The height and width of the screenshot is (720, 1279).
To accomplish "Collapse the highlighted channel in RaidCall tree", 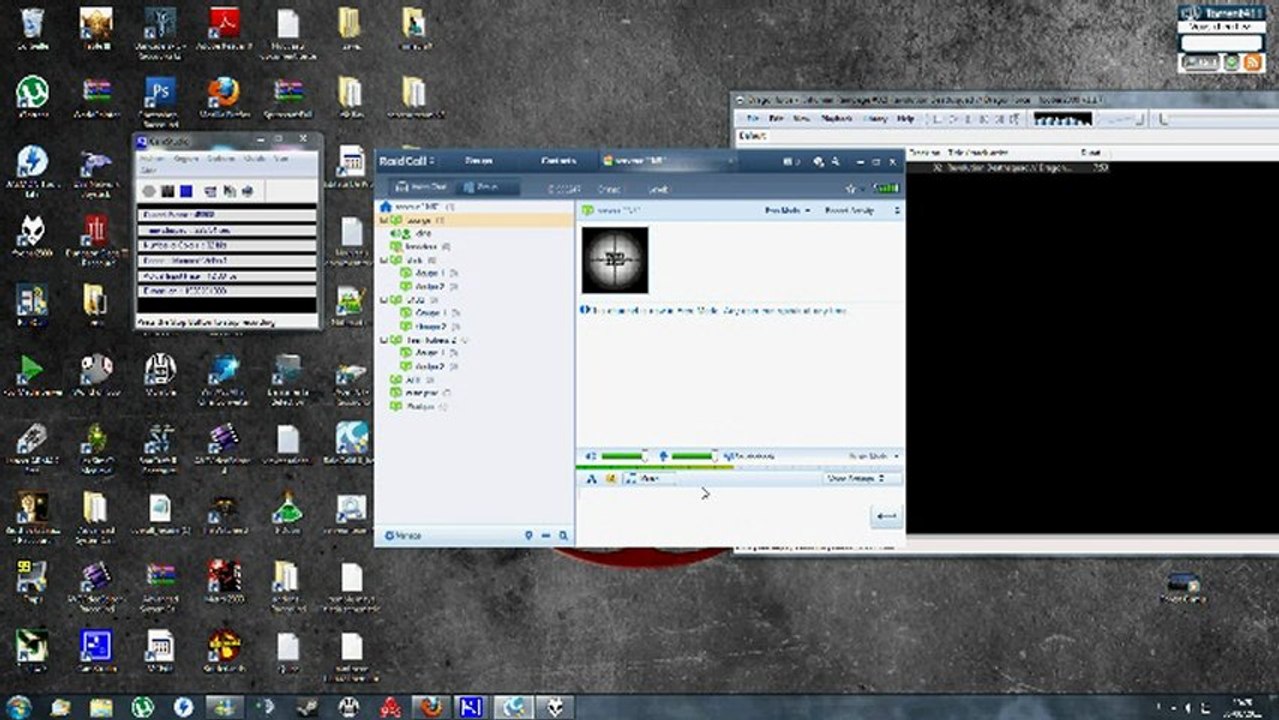I will tap(384, 220).
